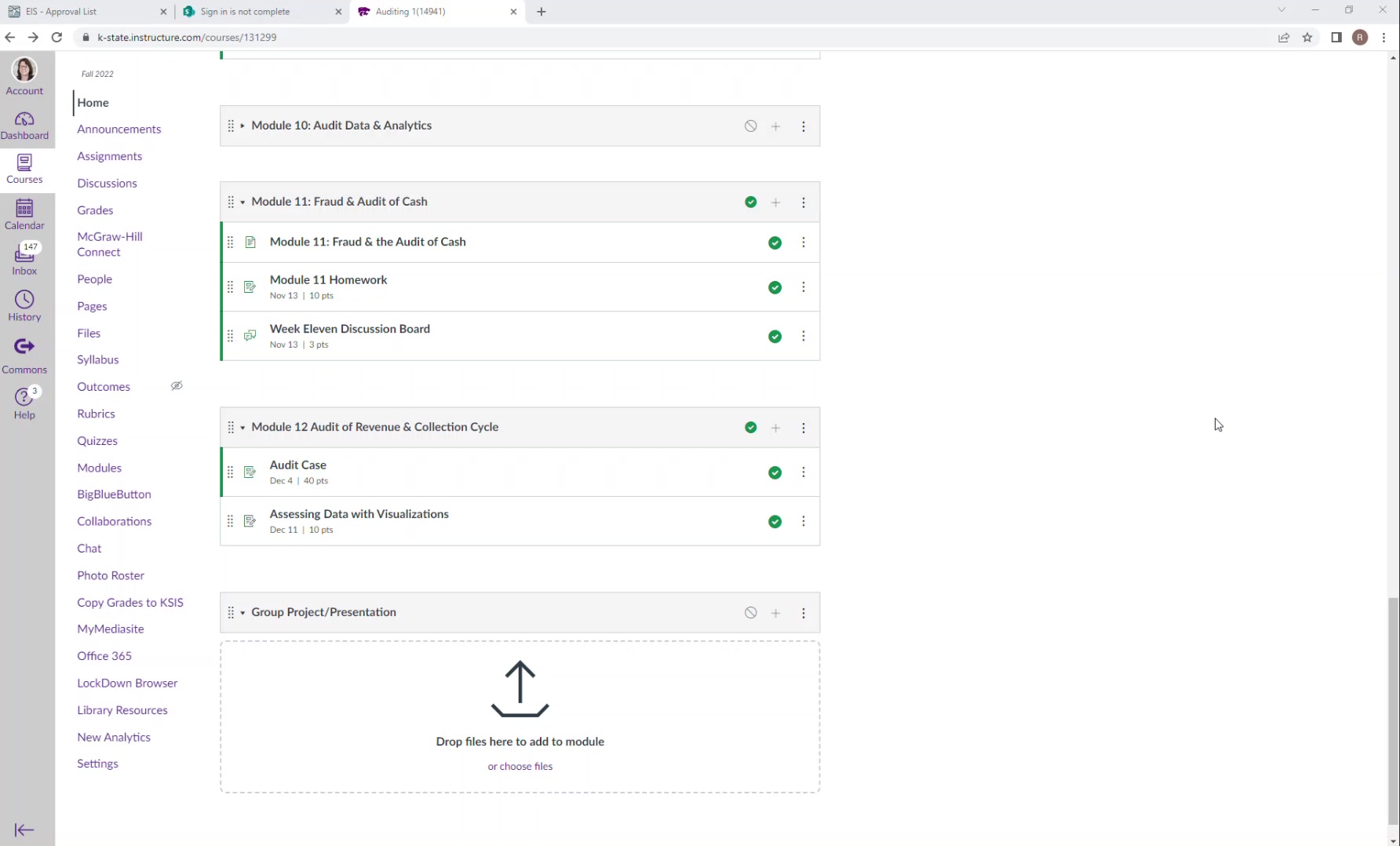
Task: Open the Inbox with 147 messages
Action: [x=24, y=259]
